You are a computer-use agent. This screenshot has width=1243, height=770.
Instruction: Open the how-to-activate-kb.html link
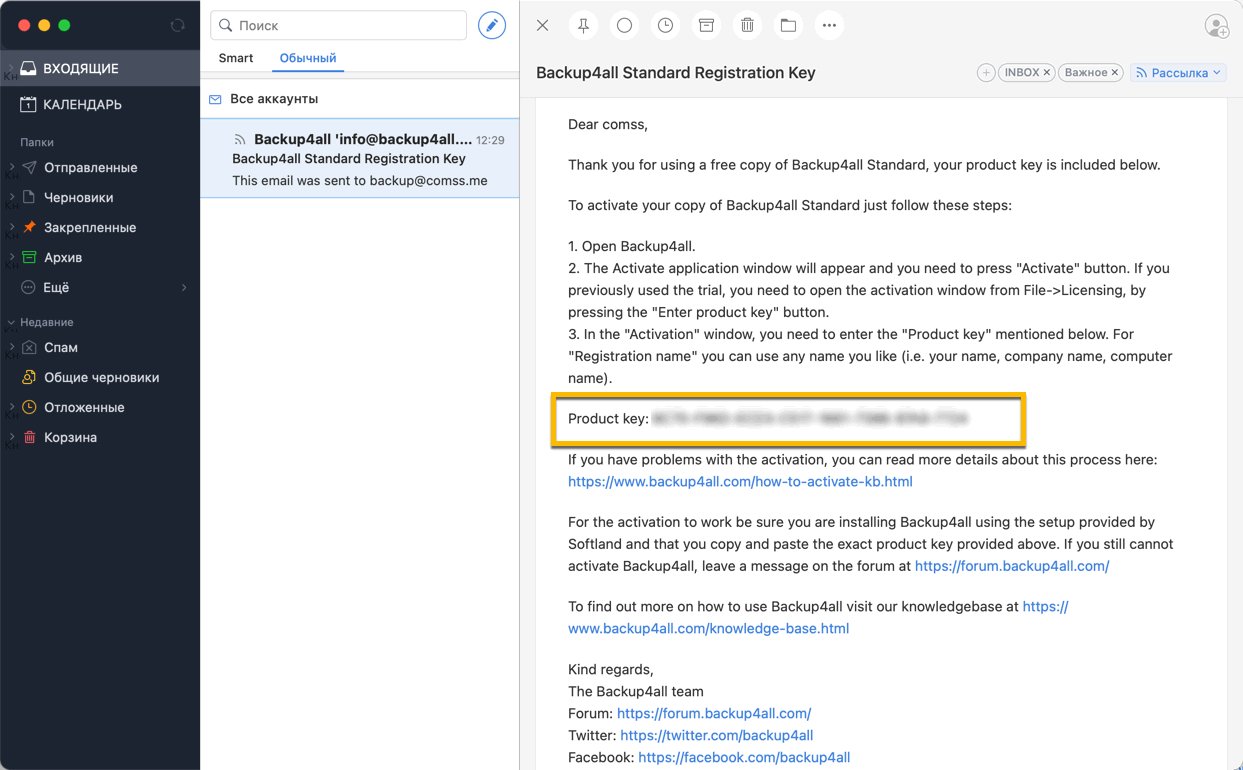click(740, 481)
